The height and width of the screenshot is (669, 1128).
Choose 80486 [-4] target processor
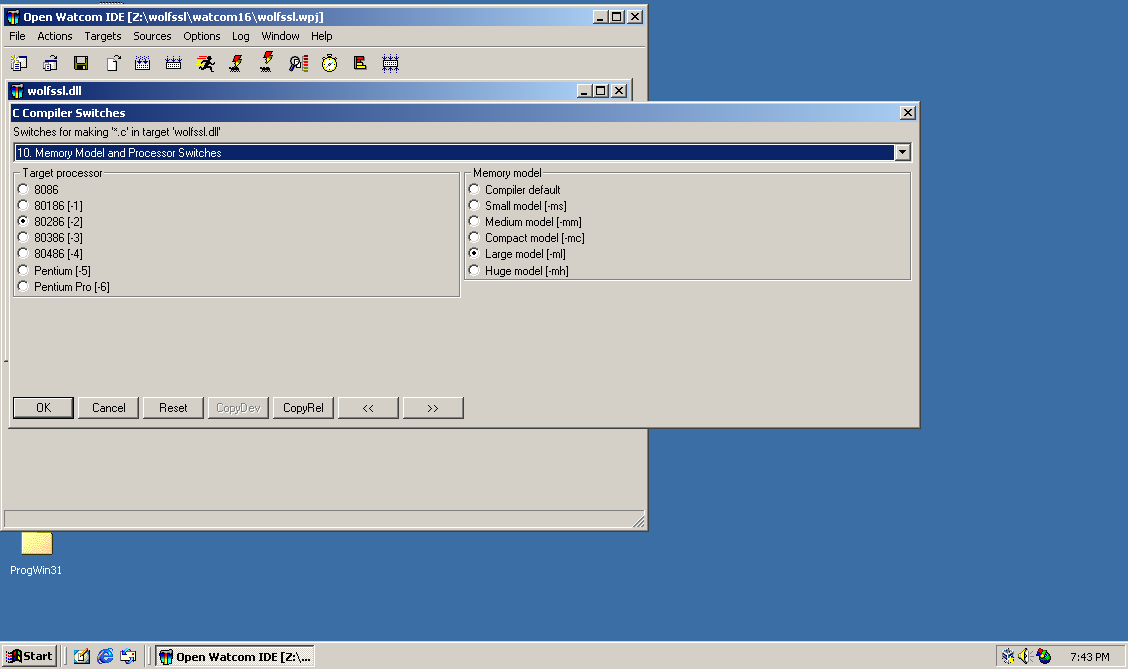click(x=50, y=253)
